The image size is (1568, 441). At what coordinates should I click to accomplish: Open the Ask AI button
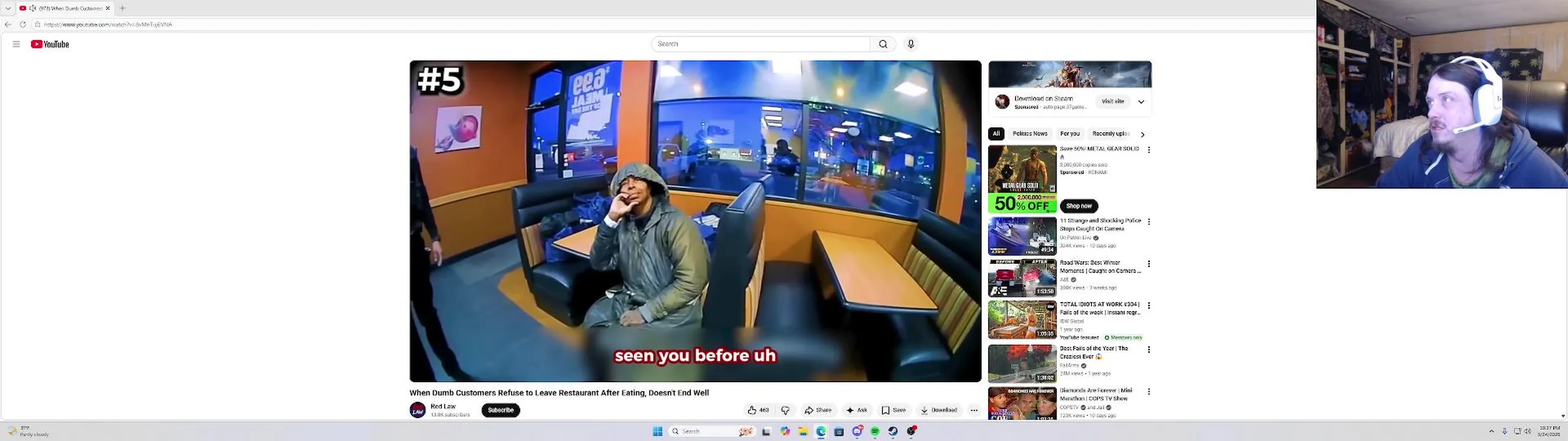pos(856,410)
